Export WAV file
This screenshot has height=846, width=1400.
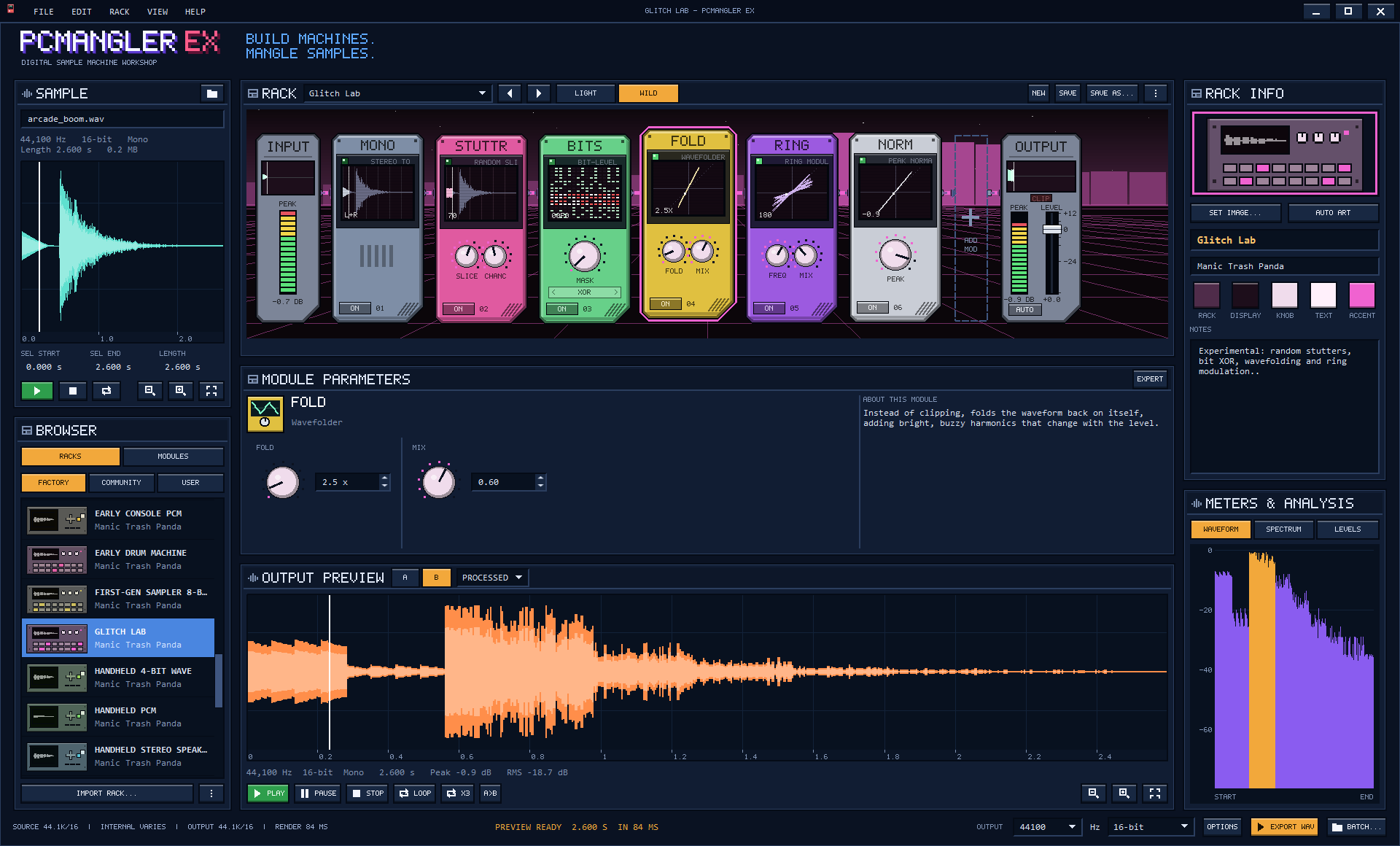click(x=1284, y=827)
